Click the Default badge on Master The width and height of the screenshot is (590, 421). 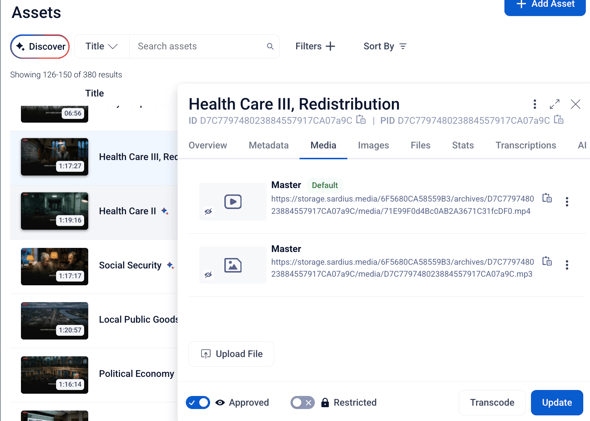coord(325,185)
